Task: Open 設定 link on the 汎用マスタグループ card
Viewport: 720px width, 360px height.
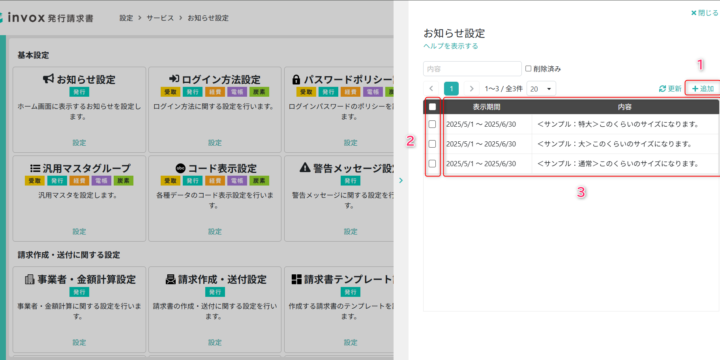Action: pos(79,231)
